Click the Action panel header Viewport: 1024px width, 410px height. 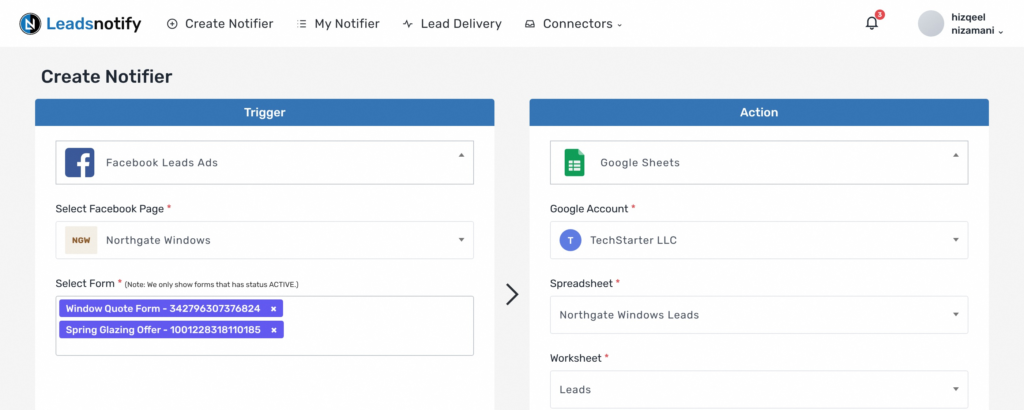coord(759,112)
